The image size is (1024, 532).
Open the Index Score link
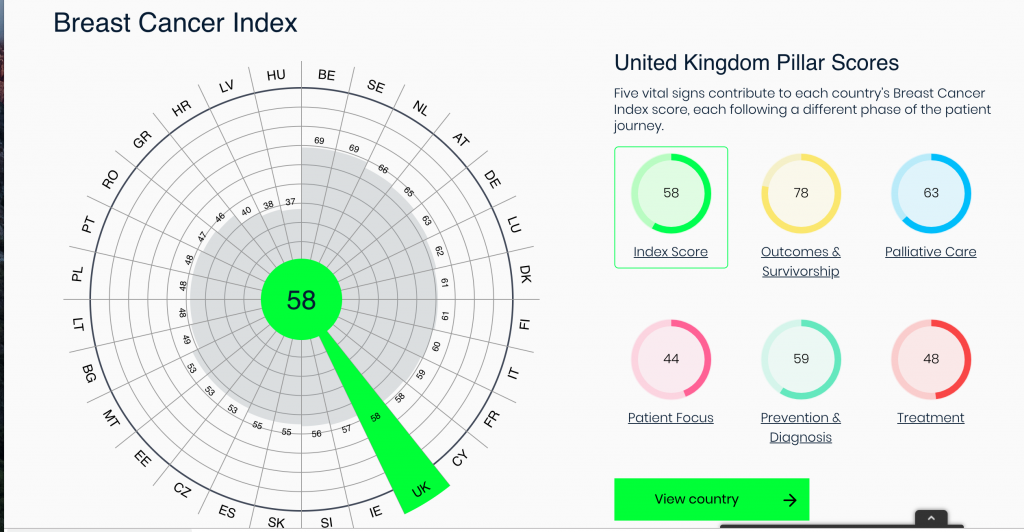click(671, 252)
